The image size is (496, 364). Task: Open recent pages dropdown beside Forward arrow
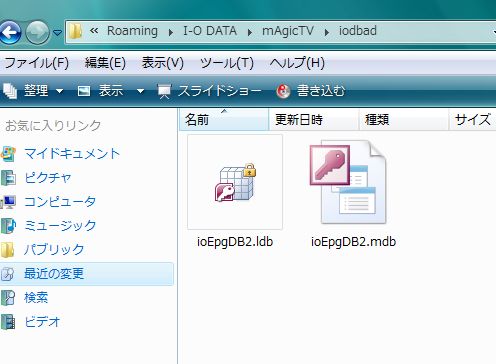point(57,32)
